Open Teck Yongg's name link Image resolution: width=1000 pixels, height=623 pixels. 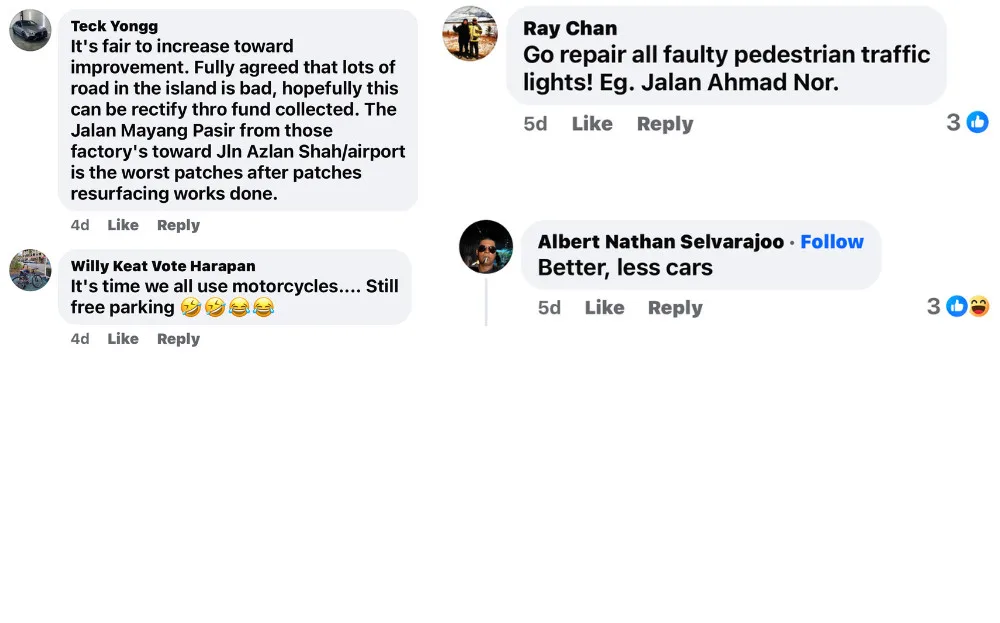114,26
